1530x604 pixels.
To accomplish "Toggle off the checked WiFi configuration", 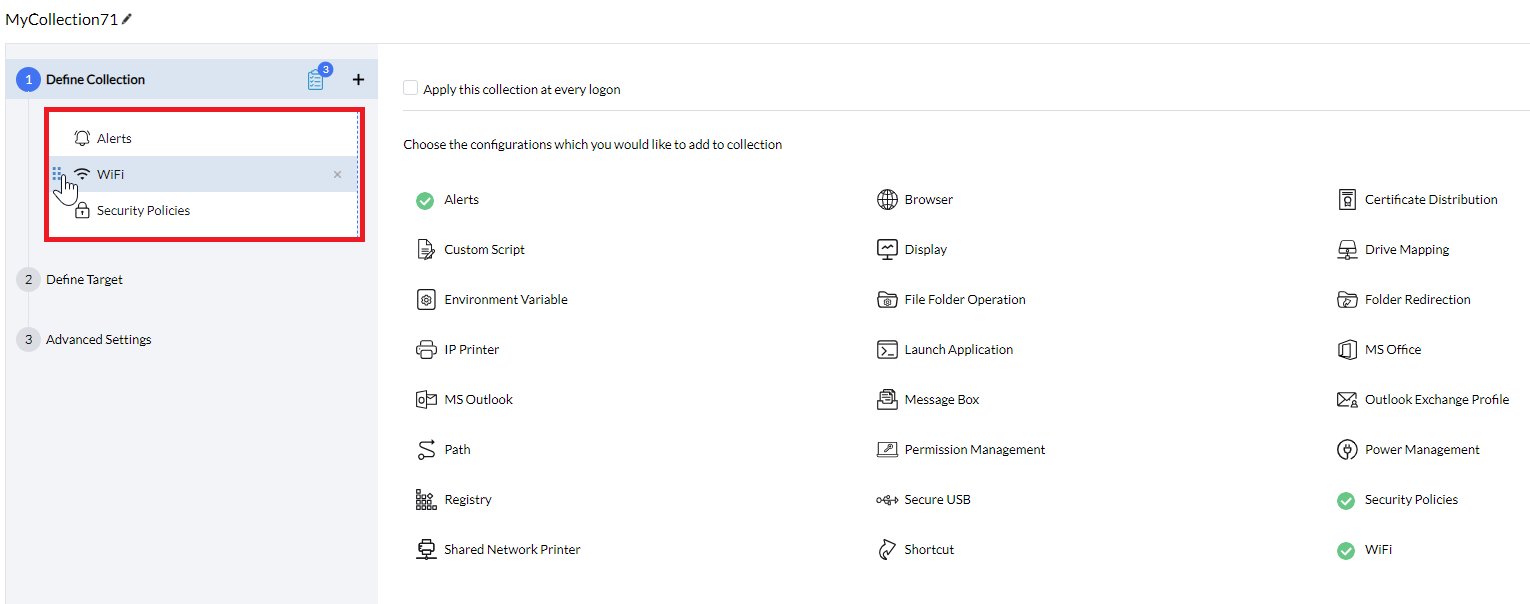I will tap(1346, 550).
